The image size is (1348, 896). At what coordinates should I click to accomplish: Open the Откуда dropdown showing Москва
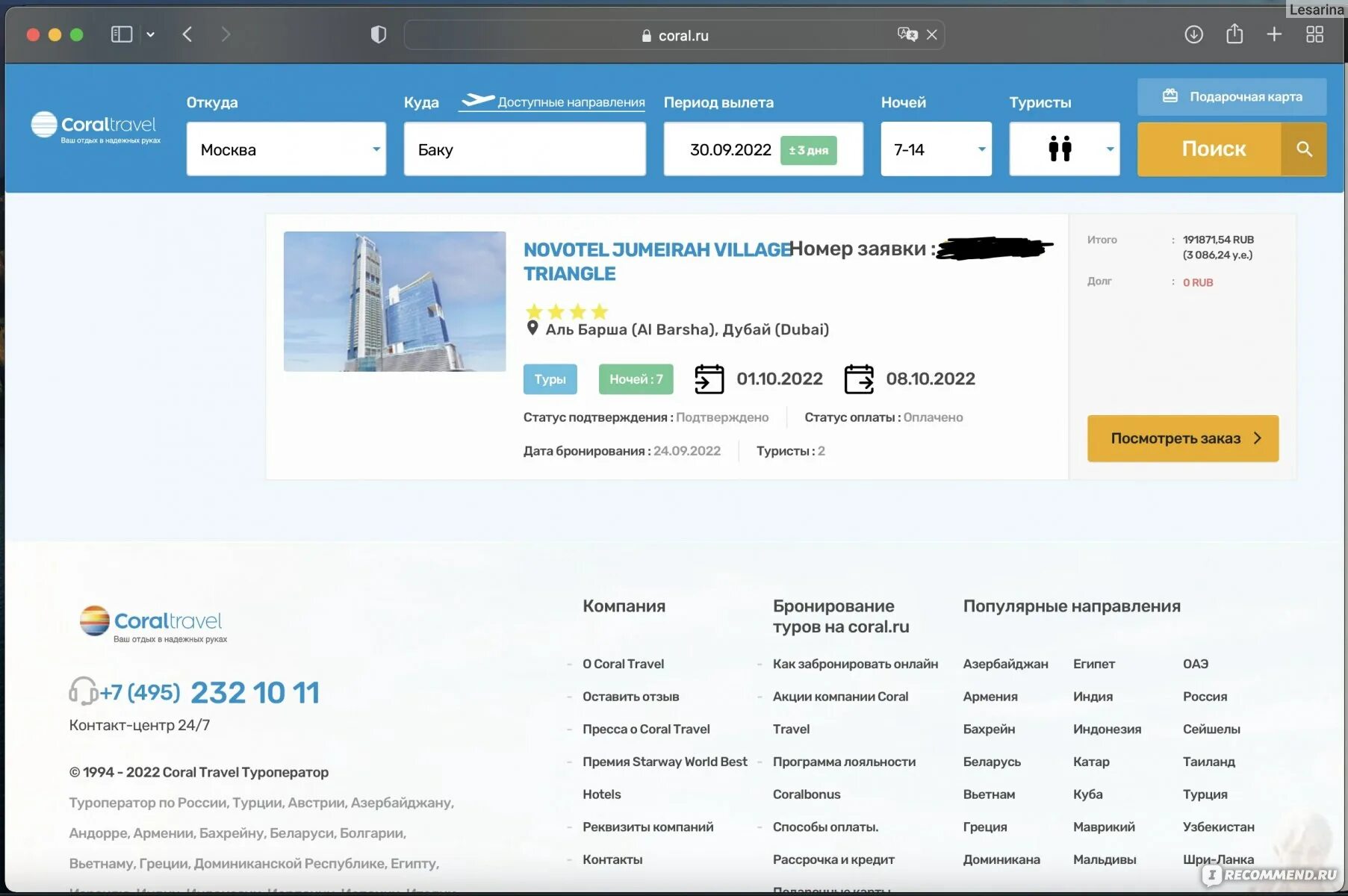click(x=286, y=149)
